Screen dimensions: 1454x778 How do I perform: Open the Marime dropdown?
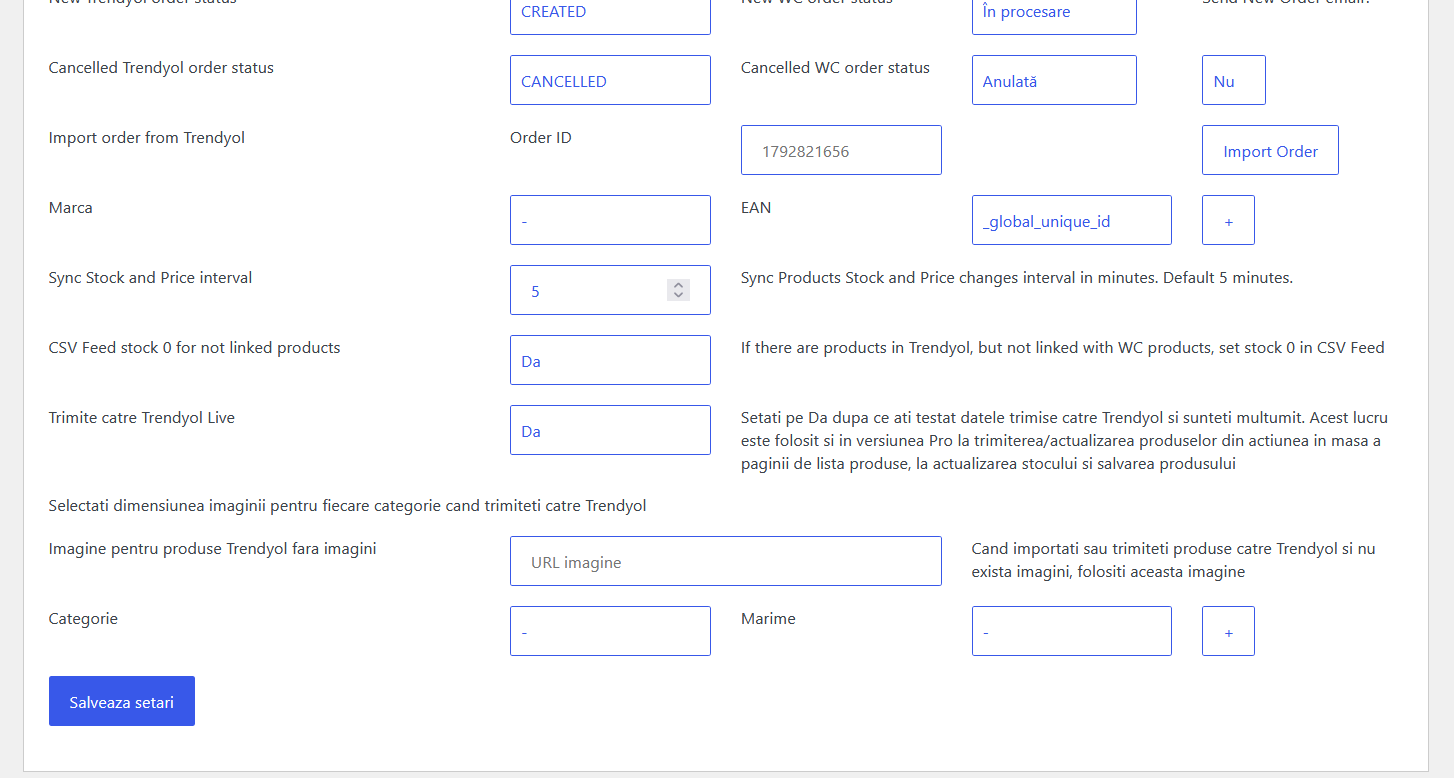click(1071, 631)
